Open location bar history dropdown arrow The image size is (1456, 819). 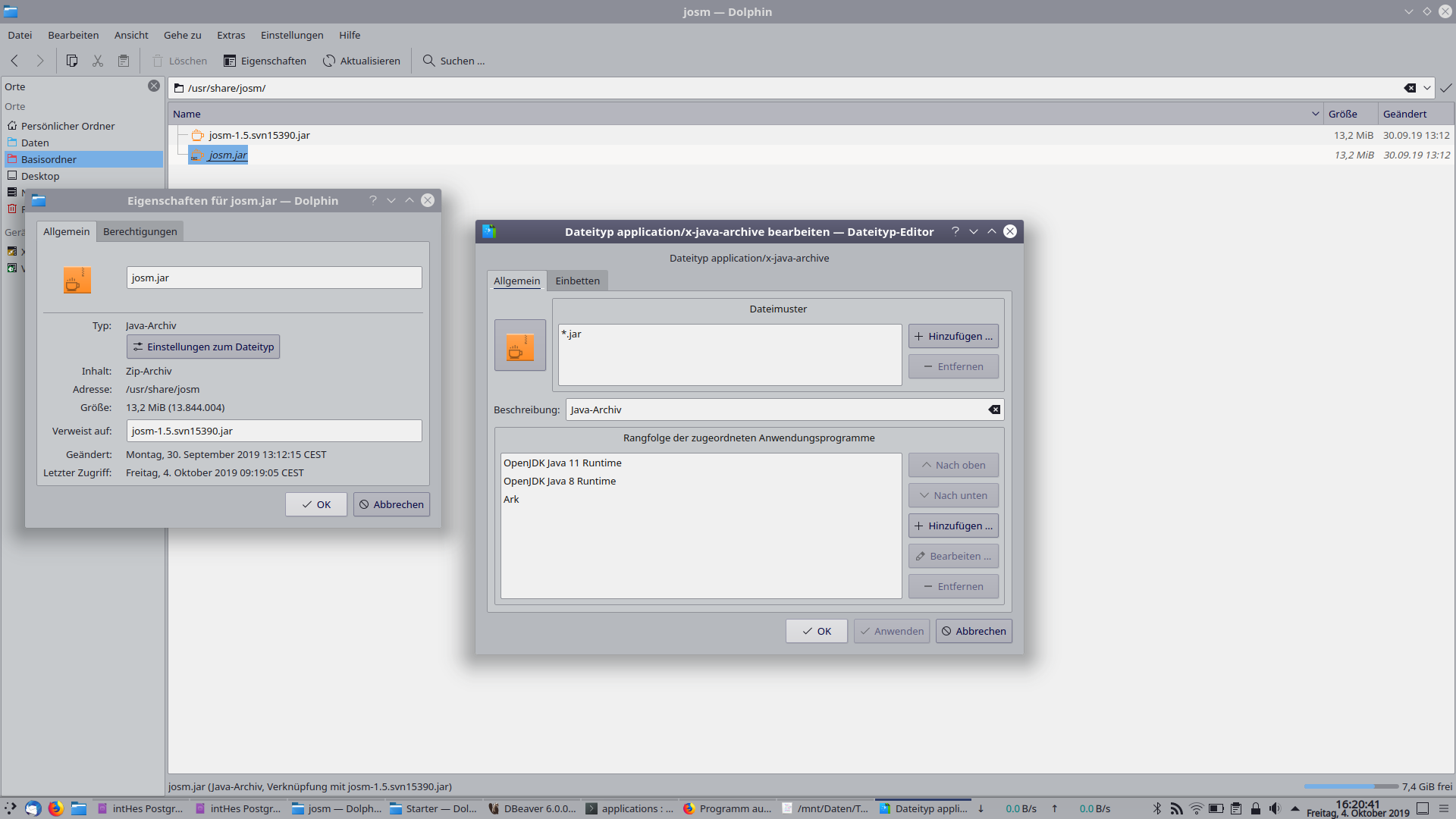tap(1427, 88)
